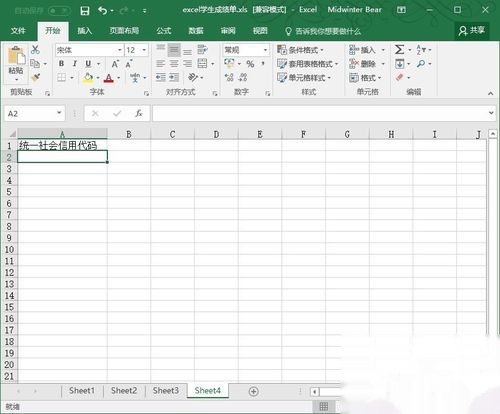Click the Paste clipboard icon
500x414 pixels.
pos(16,55)
